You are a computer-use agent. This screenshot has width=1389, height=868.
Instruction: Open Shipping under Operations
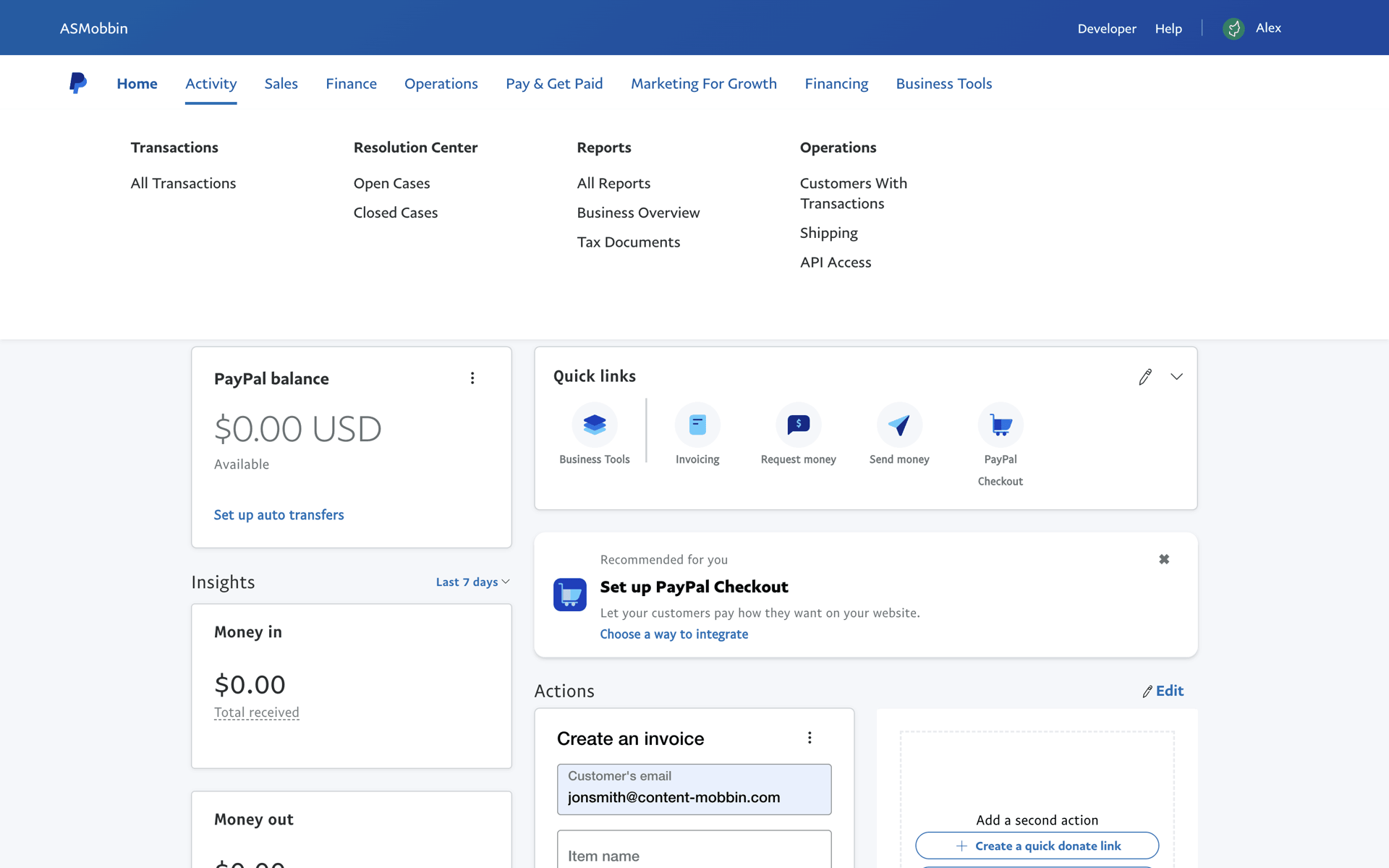coord(828,233)
